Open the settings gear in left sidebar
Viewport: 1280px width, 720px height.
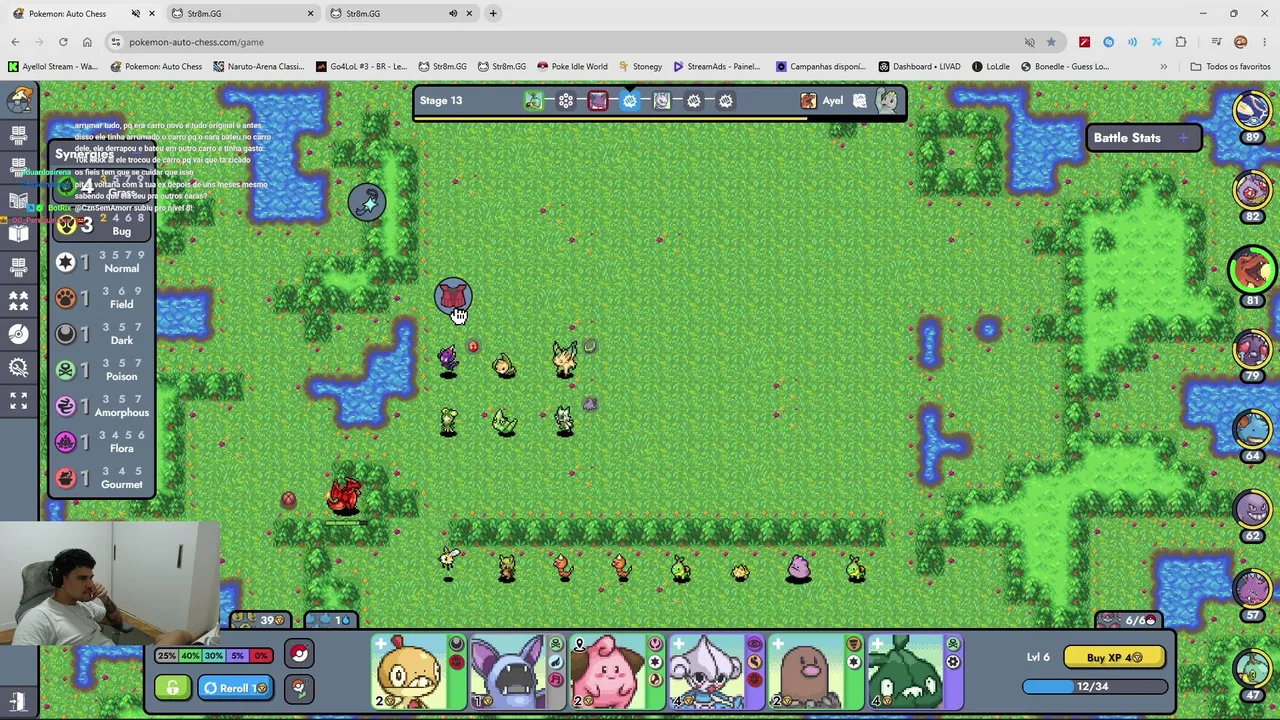pyautogui.click(x=18, y=368)
